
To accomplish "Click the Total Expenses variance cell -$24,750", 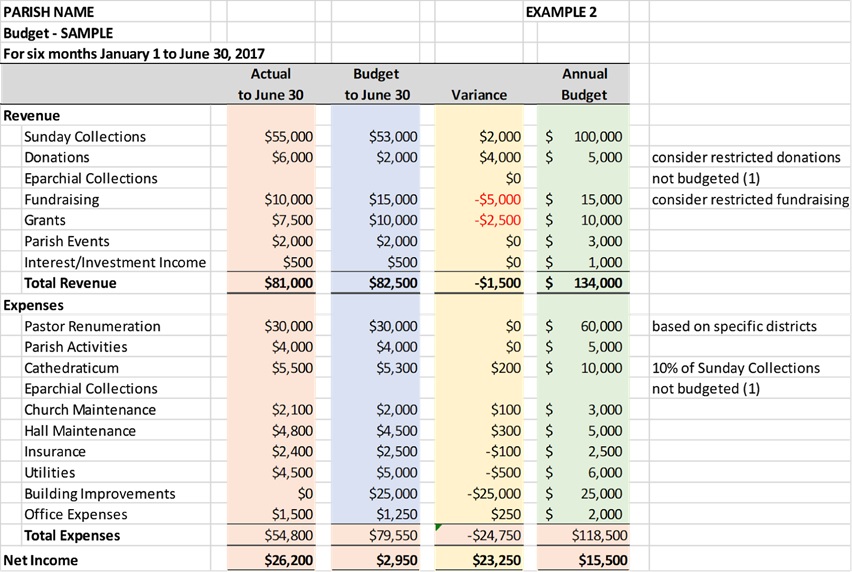I will pos(495,536).
